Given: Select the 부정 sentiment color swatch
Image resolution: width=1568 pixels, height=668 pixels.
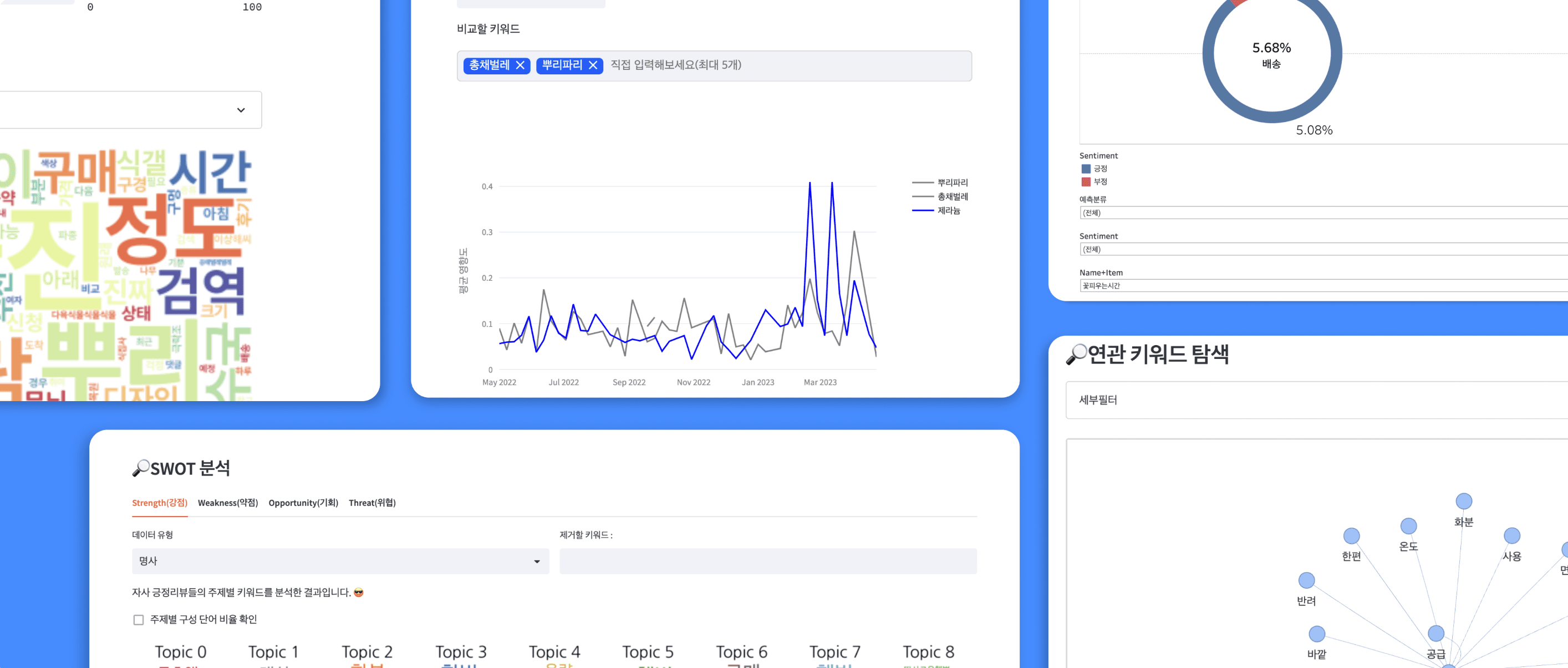Looking at the screenshot, I should 1086,181.
